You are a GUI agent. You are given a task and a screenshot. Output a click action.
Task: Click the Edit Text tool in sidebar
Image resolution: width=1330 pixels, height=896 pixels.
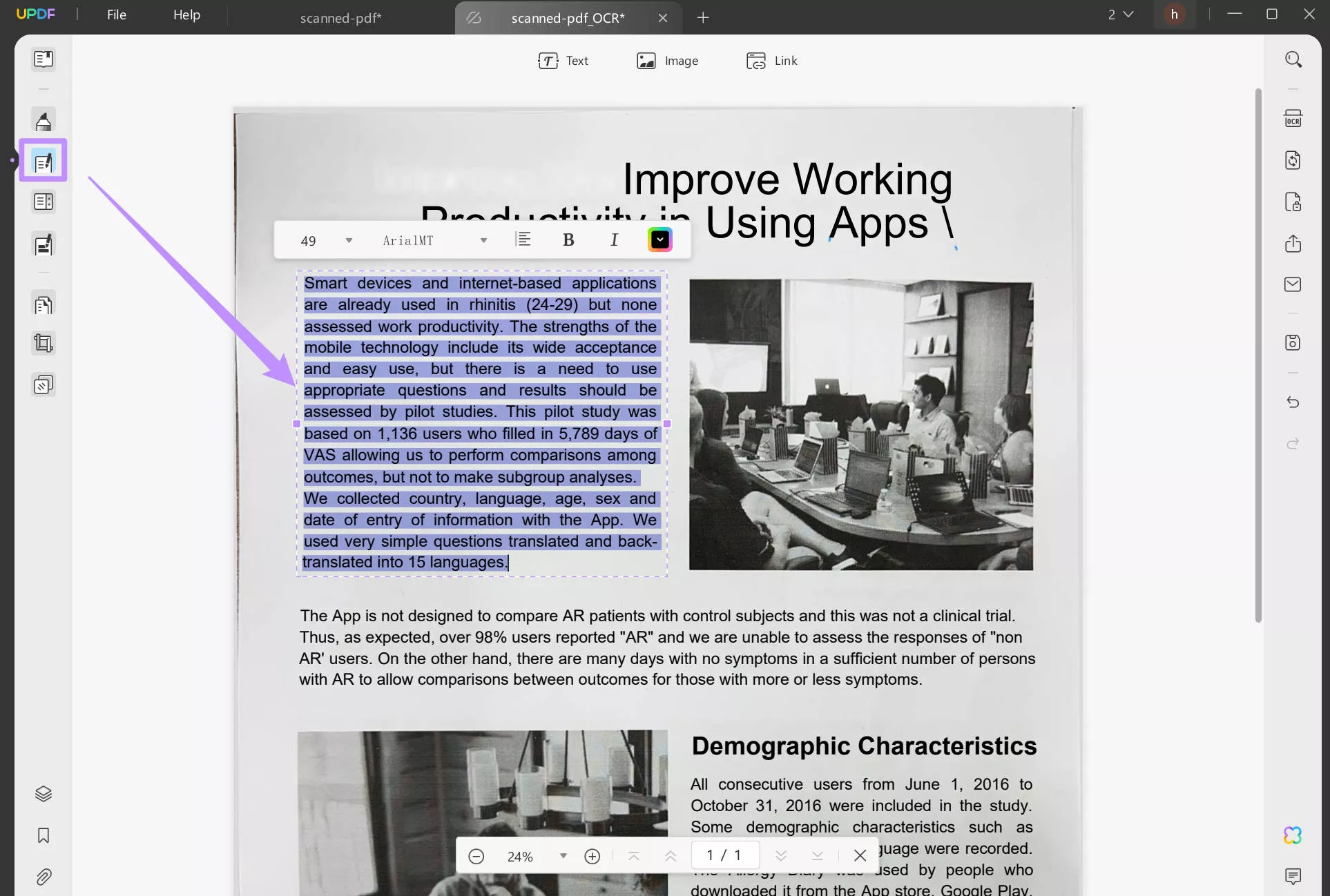(43, 161)
